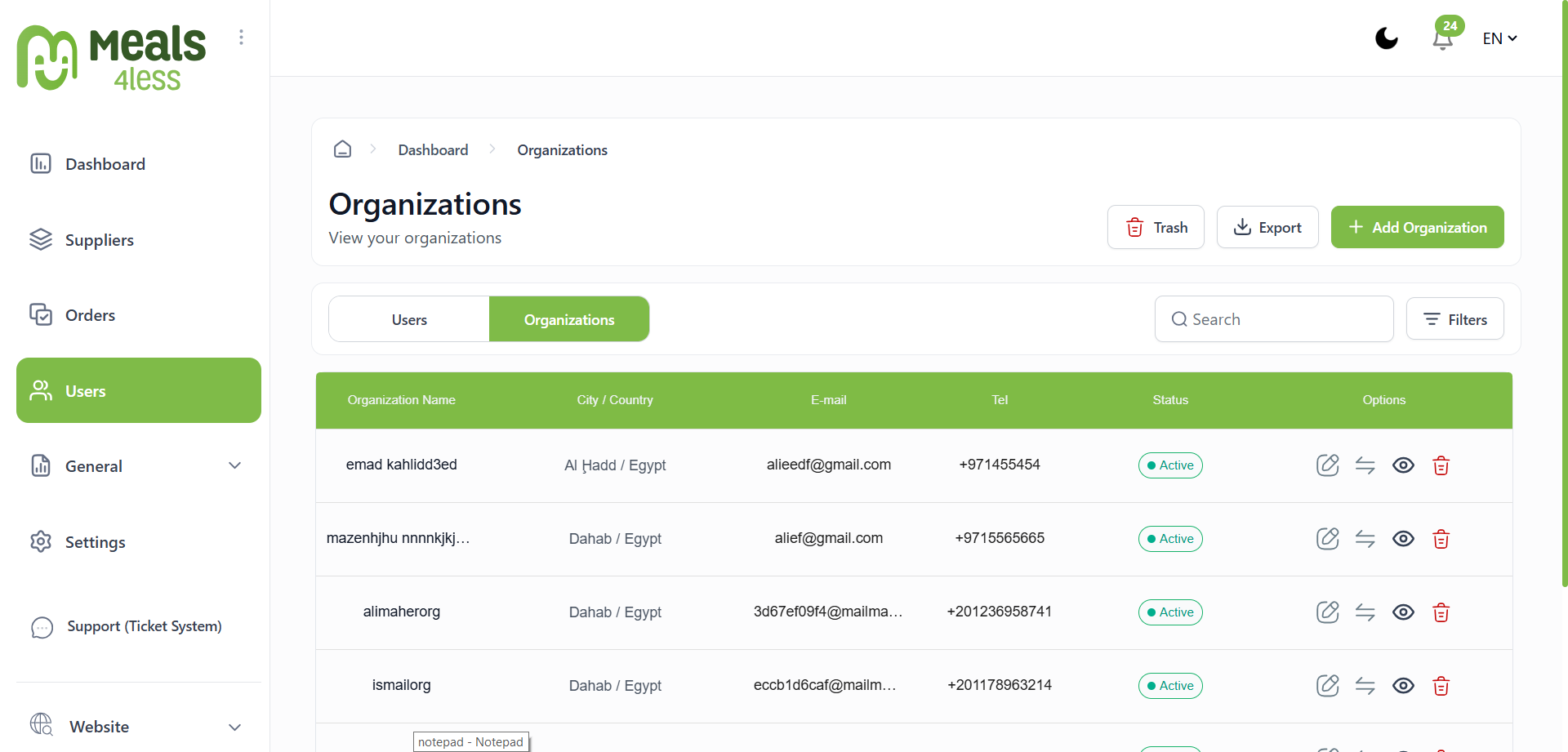Viewport: 1568px width, 752px height.
Task: Click swap arrows for ismailorg
Action: pos(1365,686)
